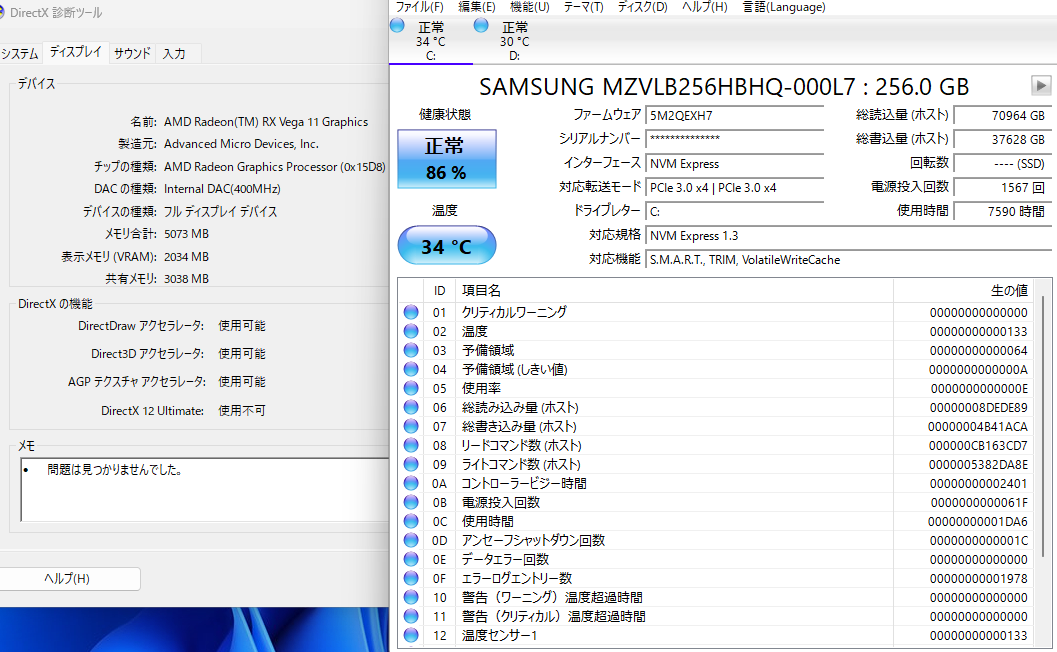The height and width of the screenshot is (652, 1057).
Task: Open 言語(Language) menu
Action: point(784,7)
